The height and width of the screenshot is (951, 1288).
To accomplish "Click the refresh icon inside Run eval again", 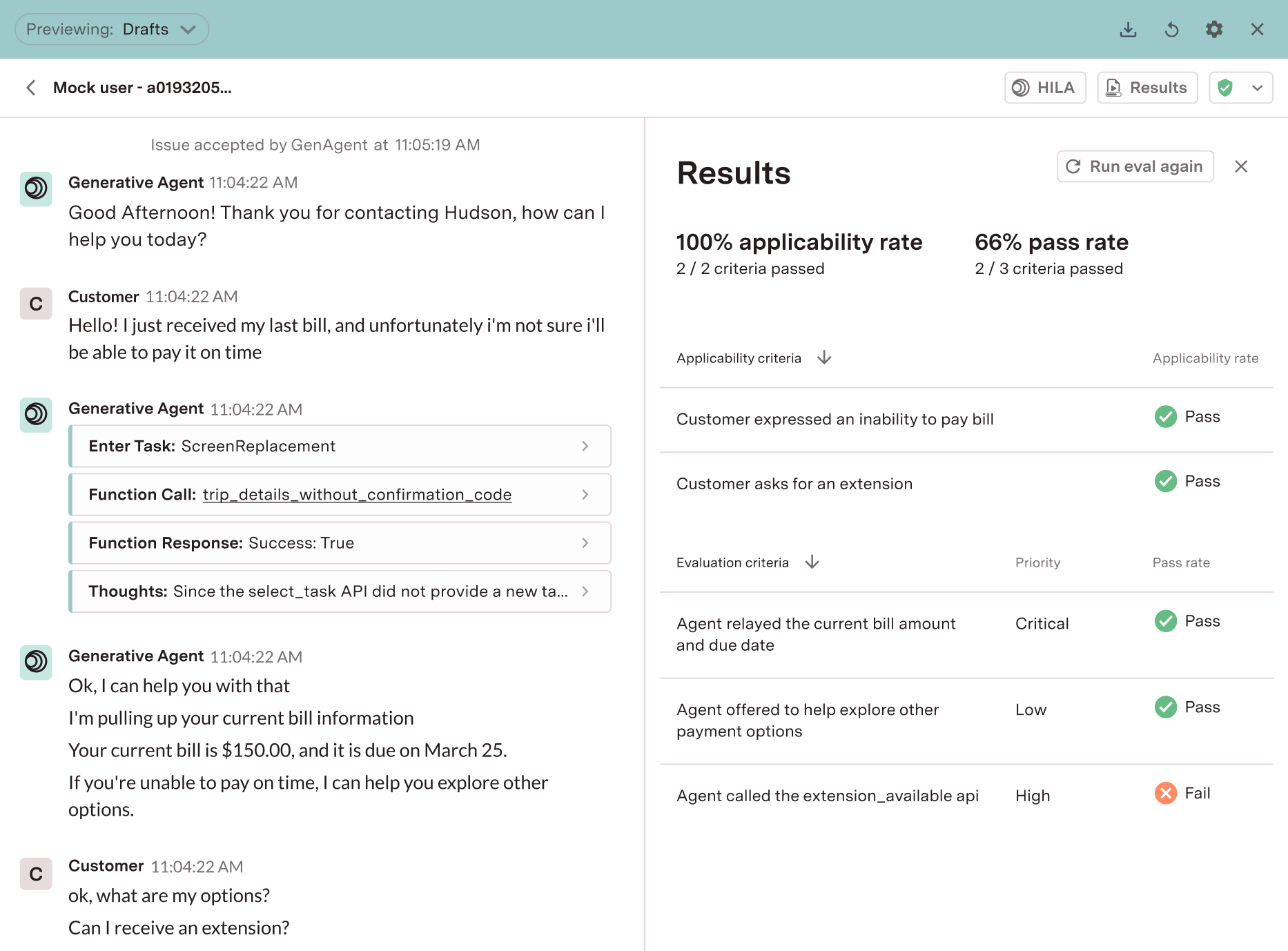I will (1073, 166).
